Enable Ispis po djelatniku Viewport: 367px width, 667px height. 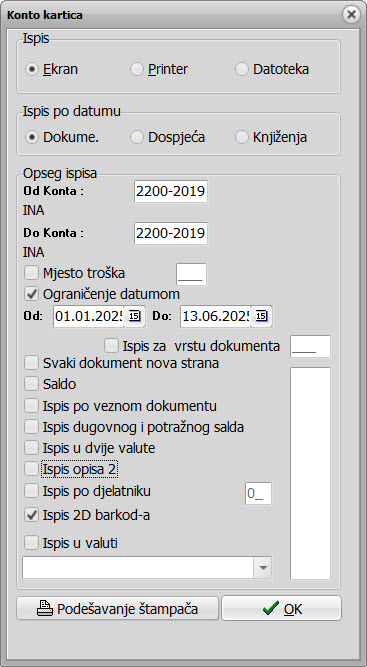tap(31, 491)
